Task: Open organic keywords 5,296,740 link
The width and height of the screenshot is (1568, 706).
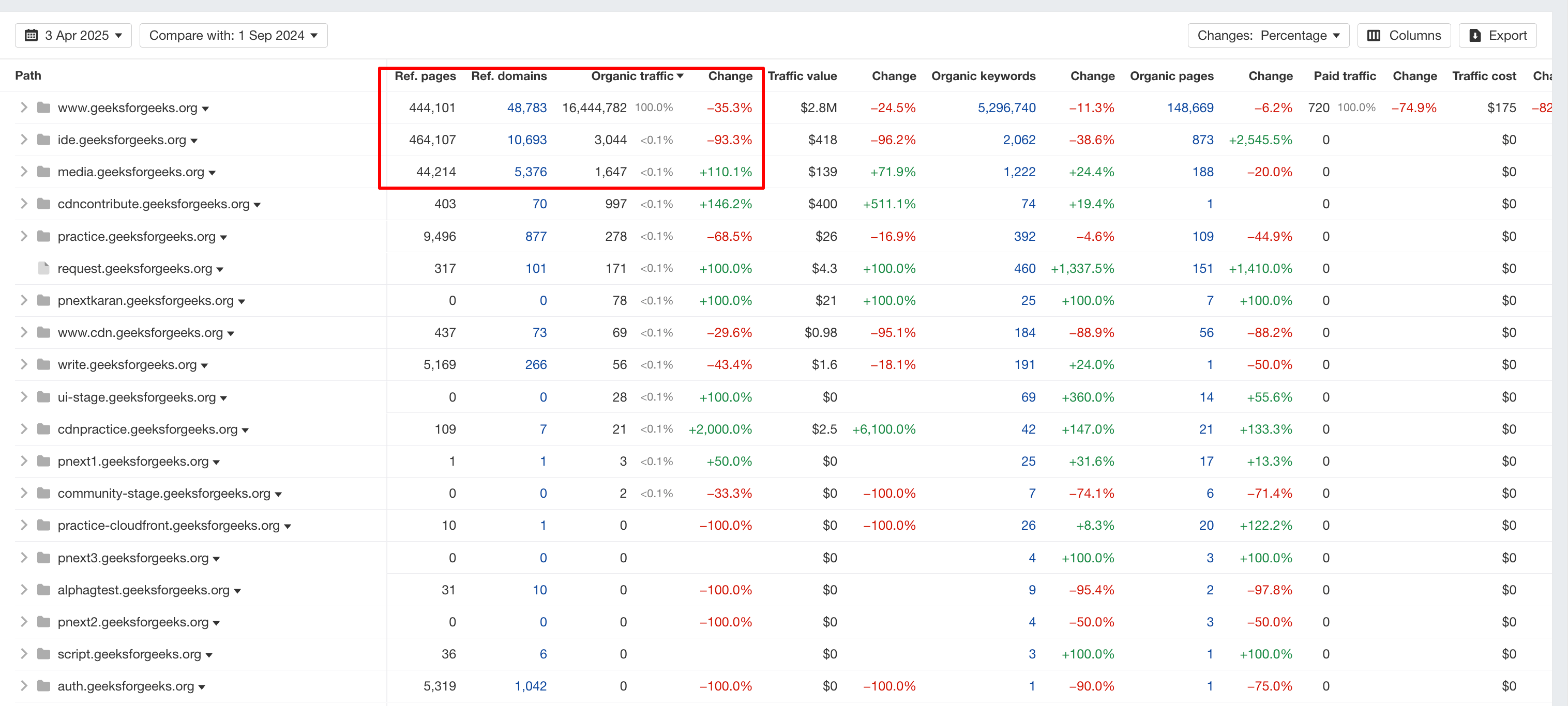Action: point(1006,108)
